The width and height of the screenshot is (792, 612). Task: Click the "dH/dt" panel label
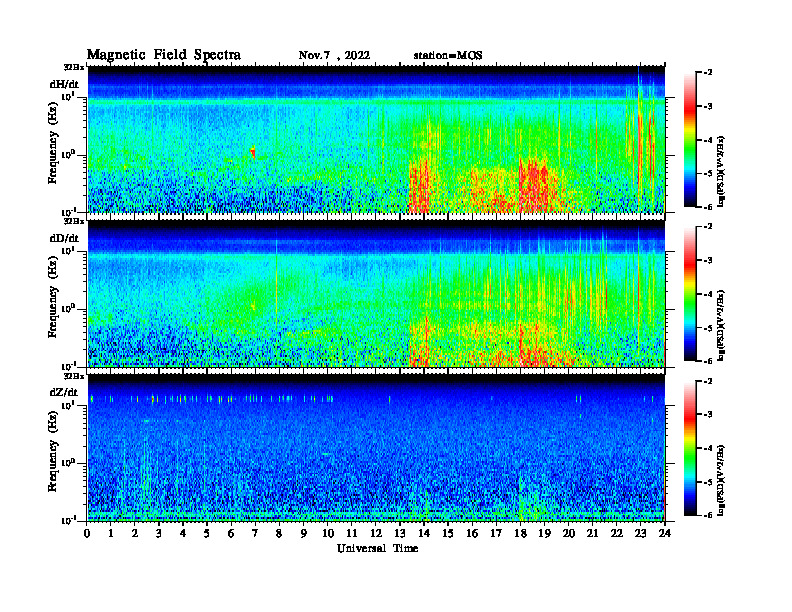coord(64,84)
